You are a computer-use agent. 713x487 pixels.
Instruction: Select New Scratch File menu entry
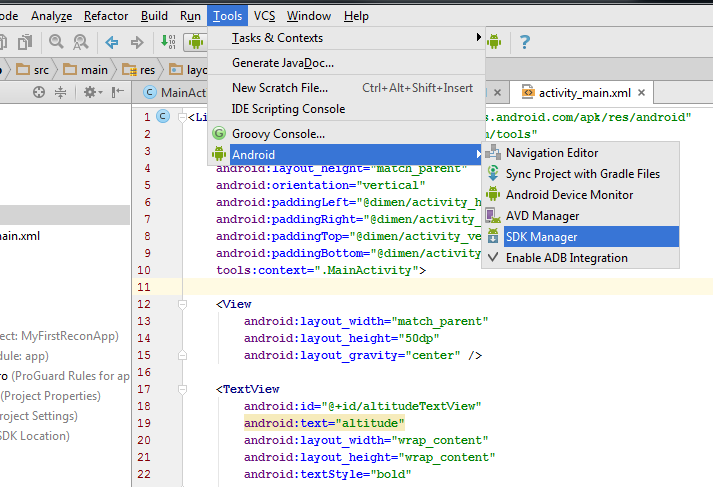click(346, 88)
